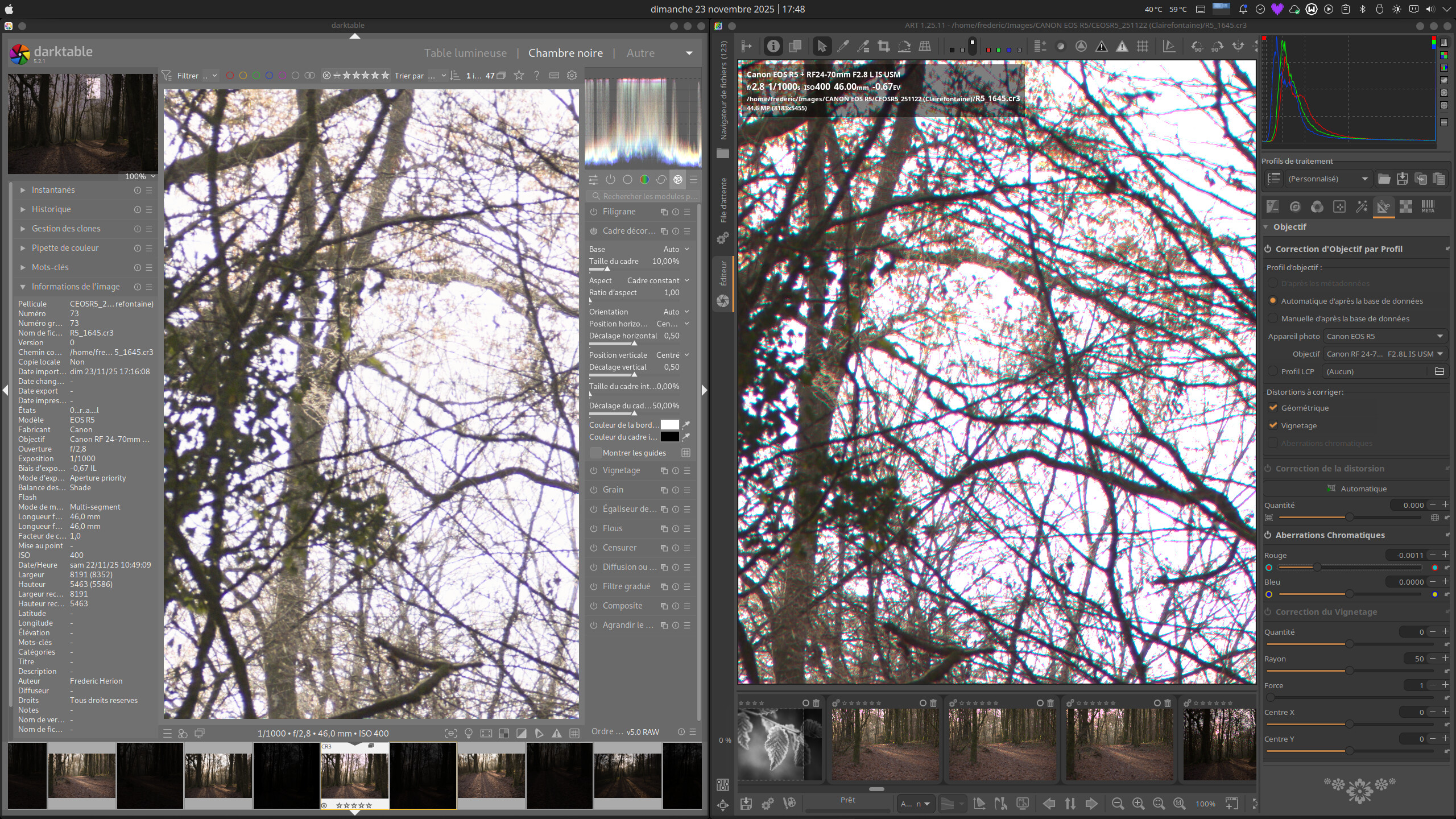
Task: Open darktable preferences gear icon
Action: (572, 75)
